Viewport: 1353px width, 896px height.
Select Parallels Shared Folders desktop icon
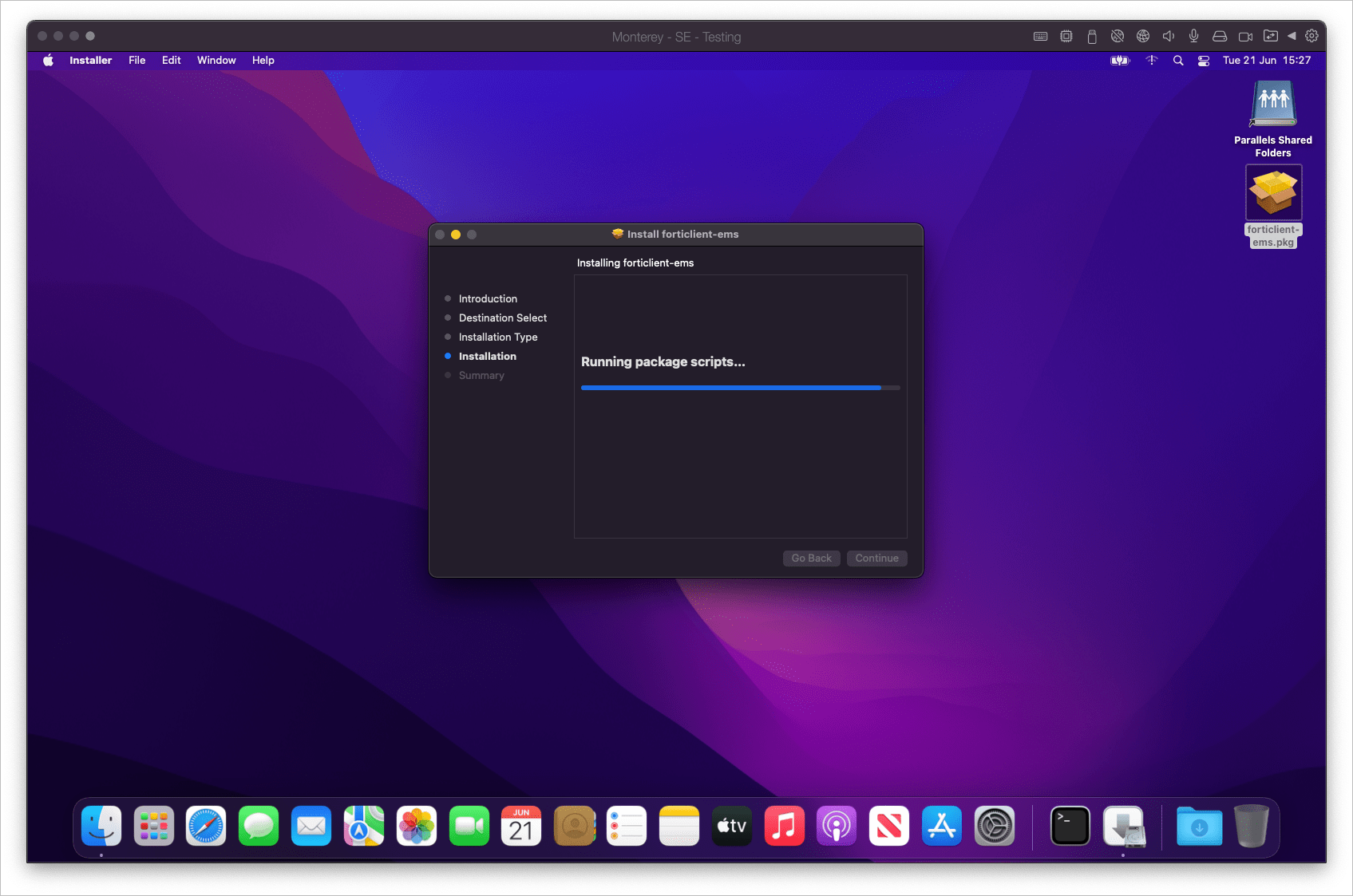click(1273, 119)
